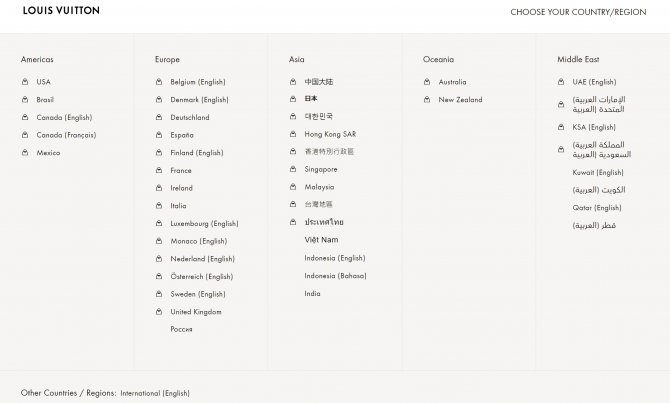Select Sweden (English) text link
The height and width of the screenshot is (403, 670).
(198, 294)
